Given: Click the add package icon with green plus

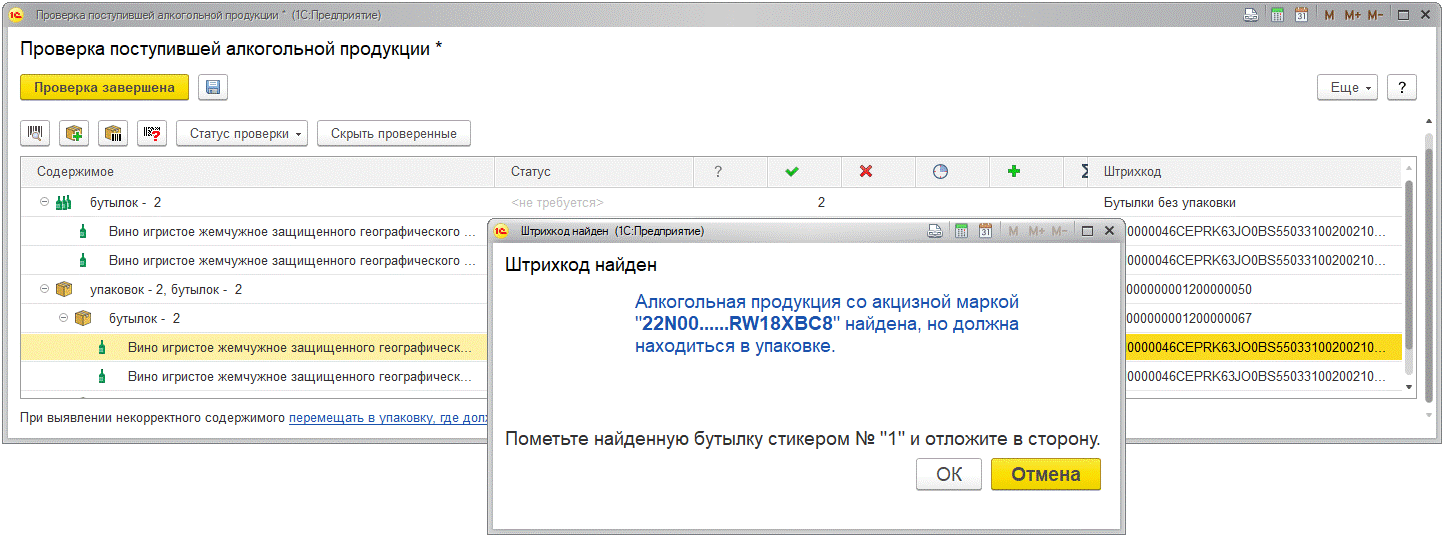Looking at the screenshot, I should pos(75,134).
